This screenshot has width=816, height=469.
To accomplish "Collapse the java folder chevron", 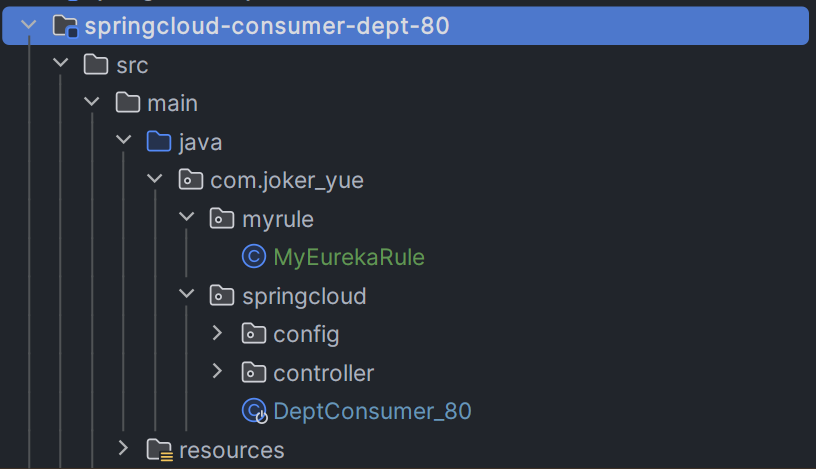I will tap(123, 140).
